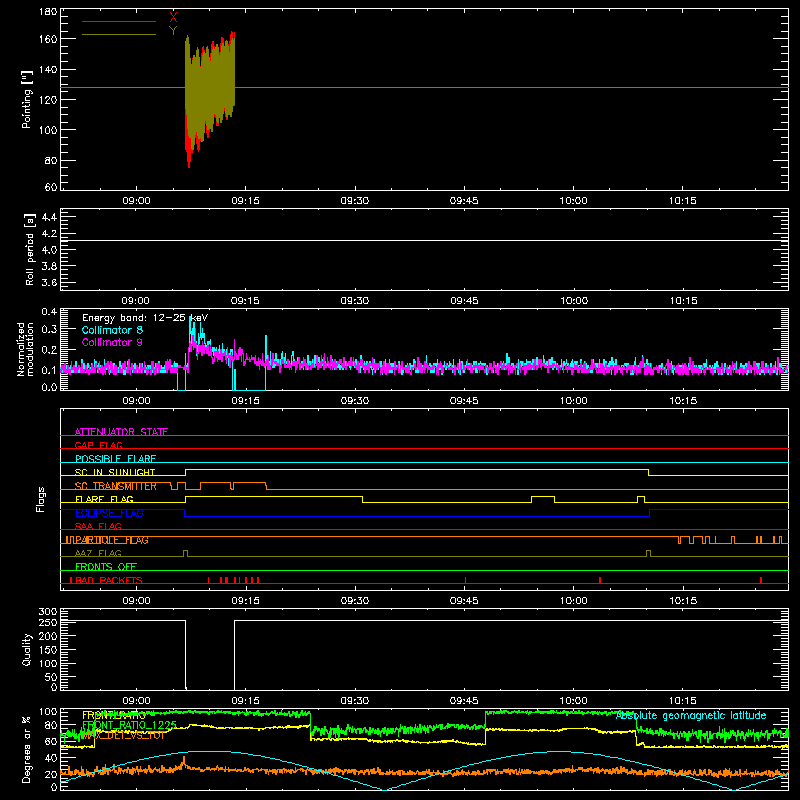Click the green FRONT_RATIO_1225 legend entry
This screenshot has height=800, width=800.
[x=130, y=725]
